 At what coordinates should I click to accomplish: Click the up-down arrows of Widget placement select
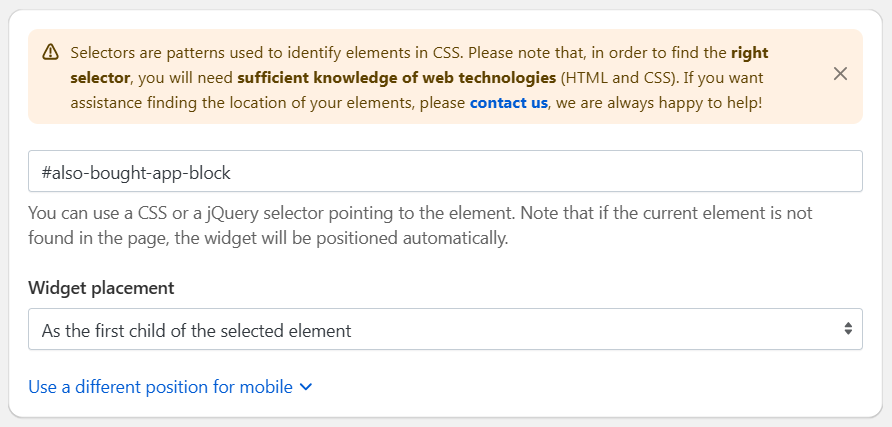click(x=848, y=329)
